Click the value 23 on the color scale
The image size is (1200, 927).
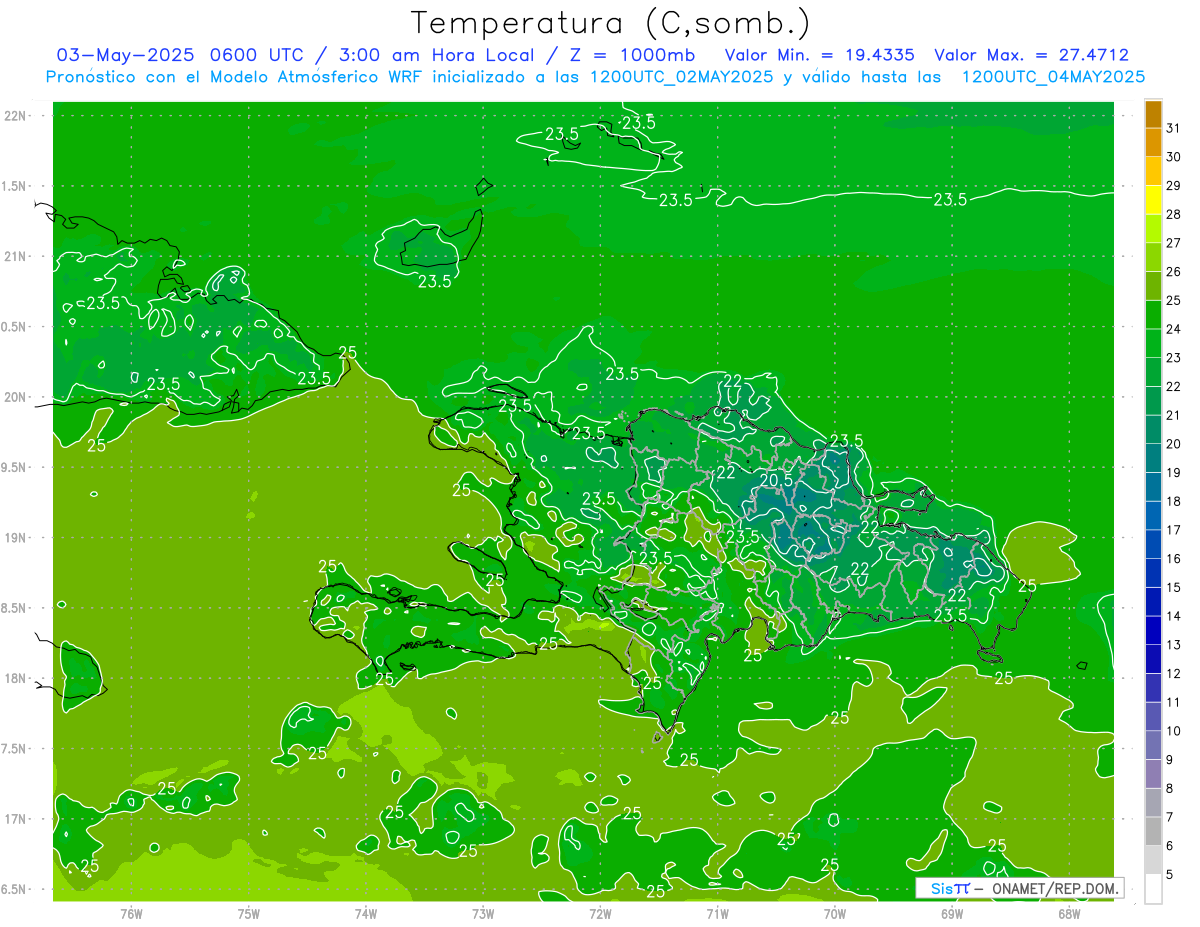(x=1174, y=358)
